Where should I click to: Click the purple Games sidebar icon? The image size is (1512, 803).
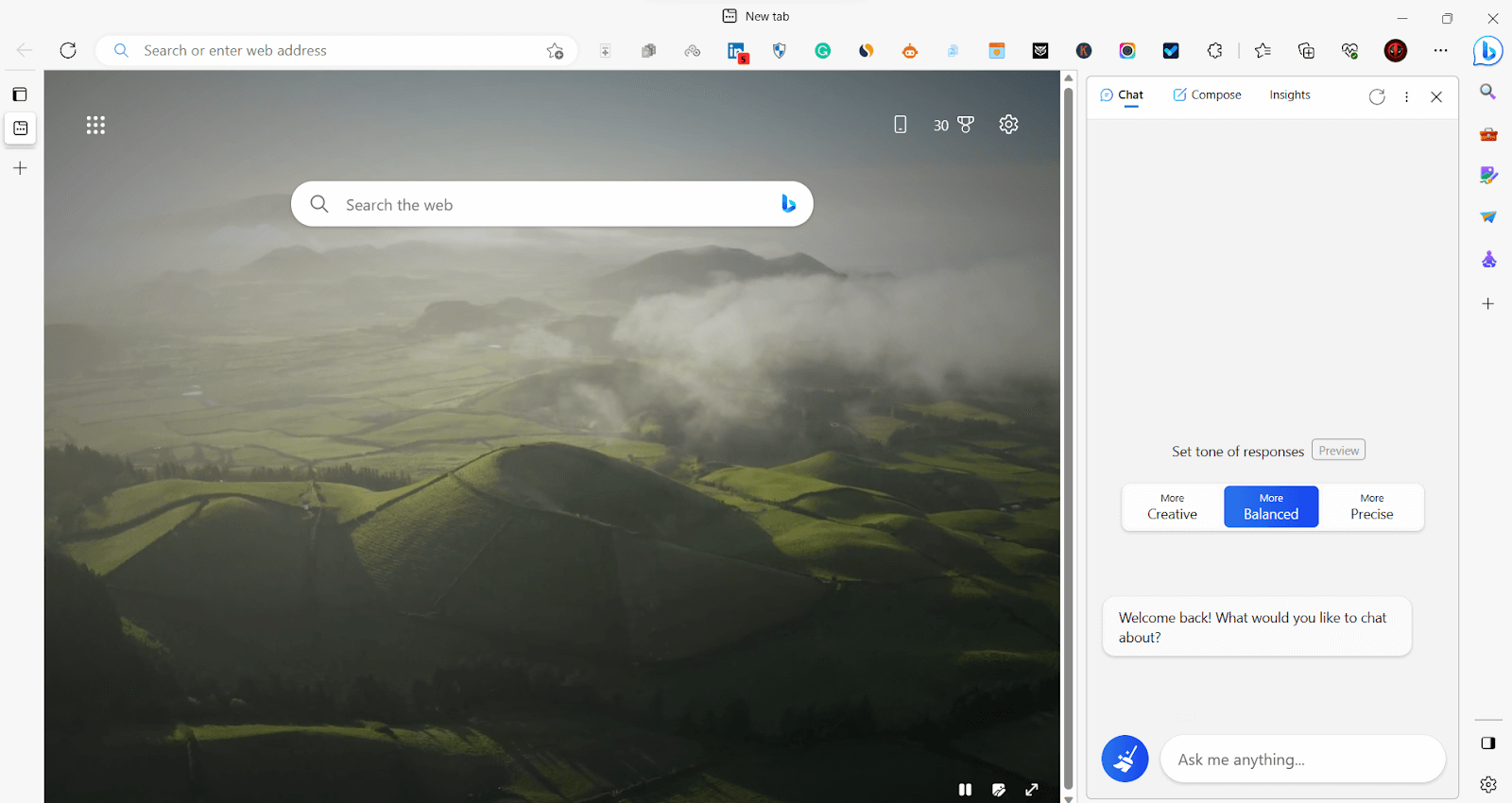(x=1488, y=260)
